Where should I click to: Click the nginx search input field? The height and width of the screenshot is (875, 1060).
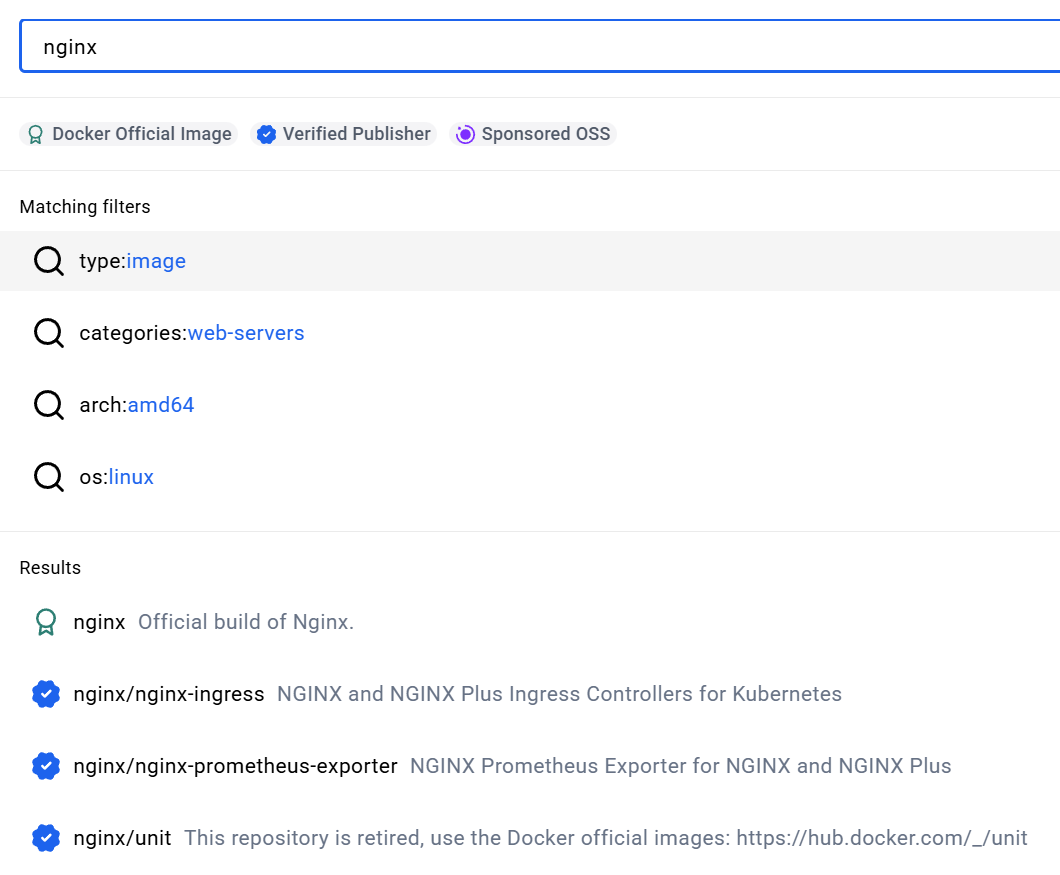tap(541, 46)
